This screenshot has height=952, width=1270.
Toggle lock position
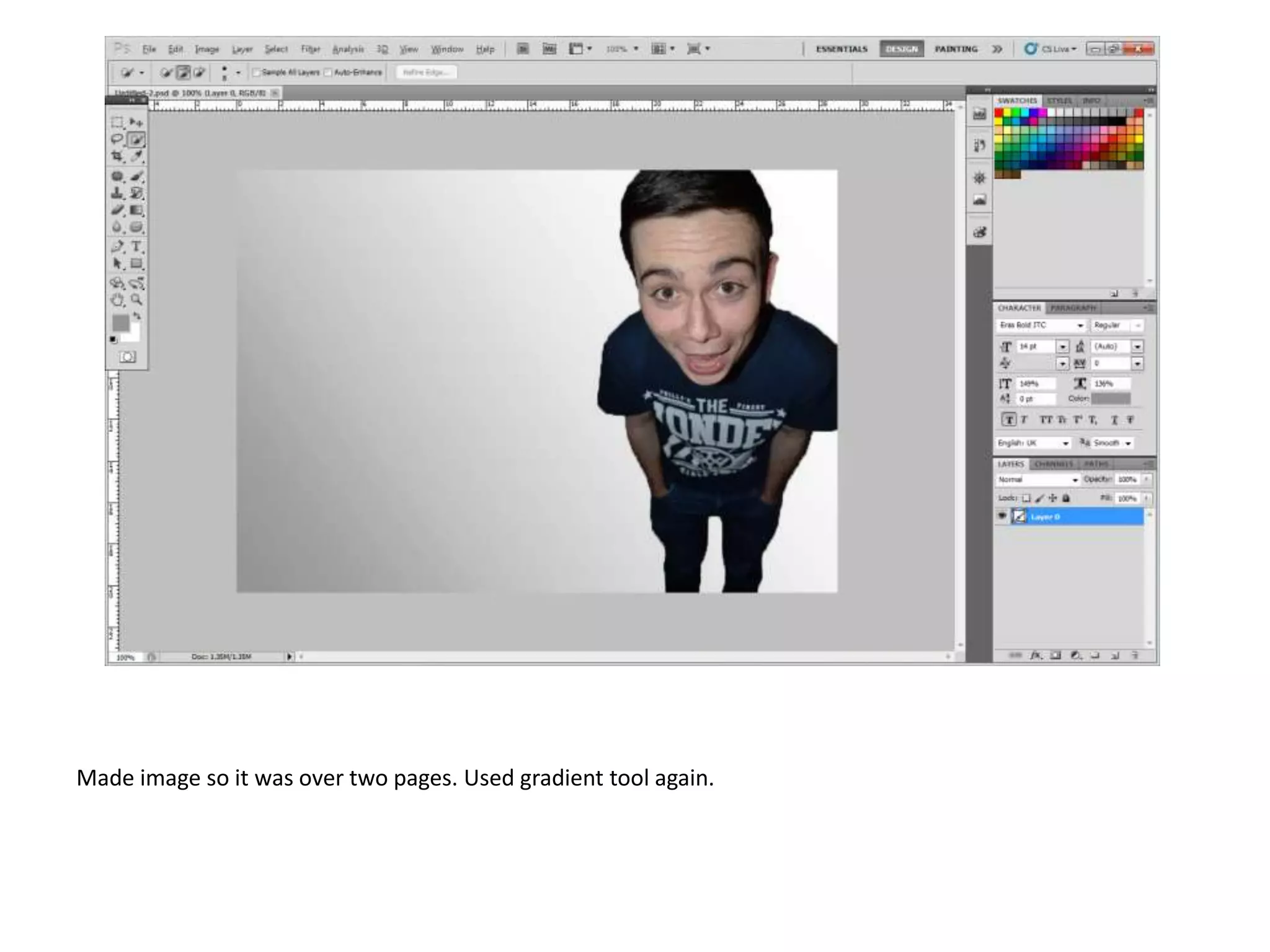(1053, 498)
